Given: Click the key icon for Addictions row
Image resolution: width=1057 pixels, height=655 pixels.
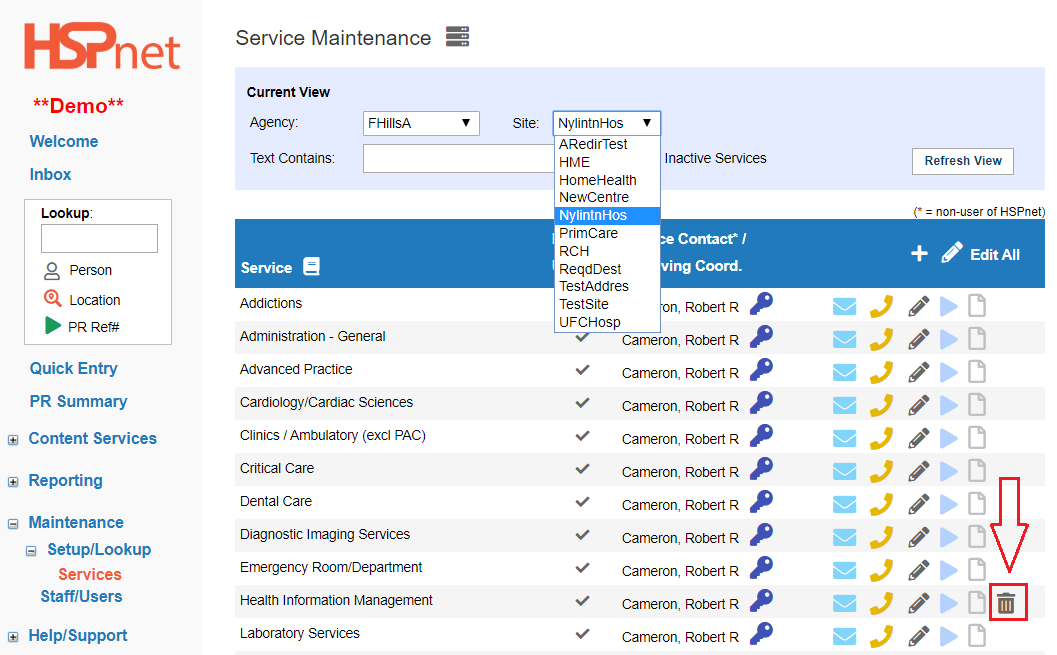Looking at the screenshot, I should [761, 303].
